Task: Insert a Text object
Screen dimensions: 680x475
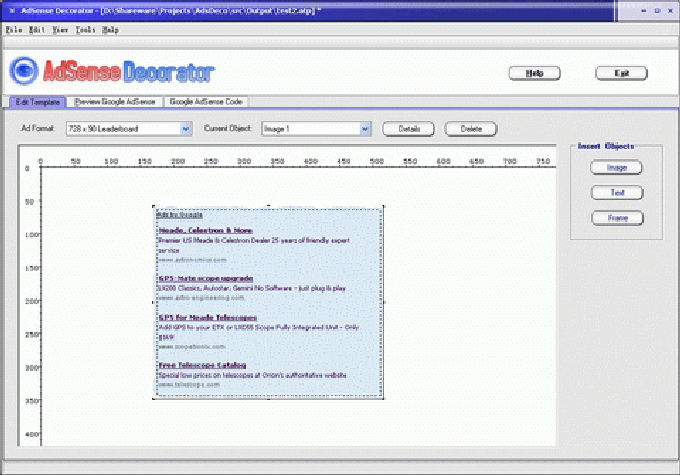Action: click(617, 193)
